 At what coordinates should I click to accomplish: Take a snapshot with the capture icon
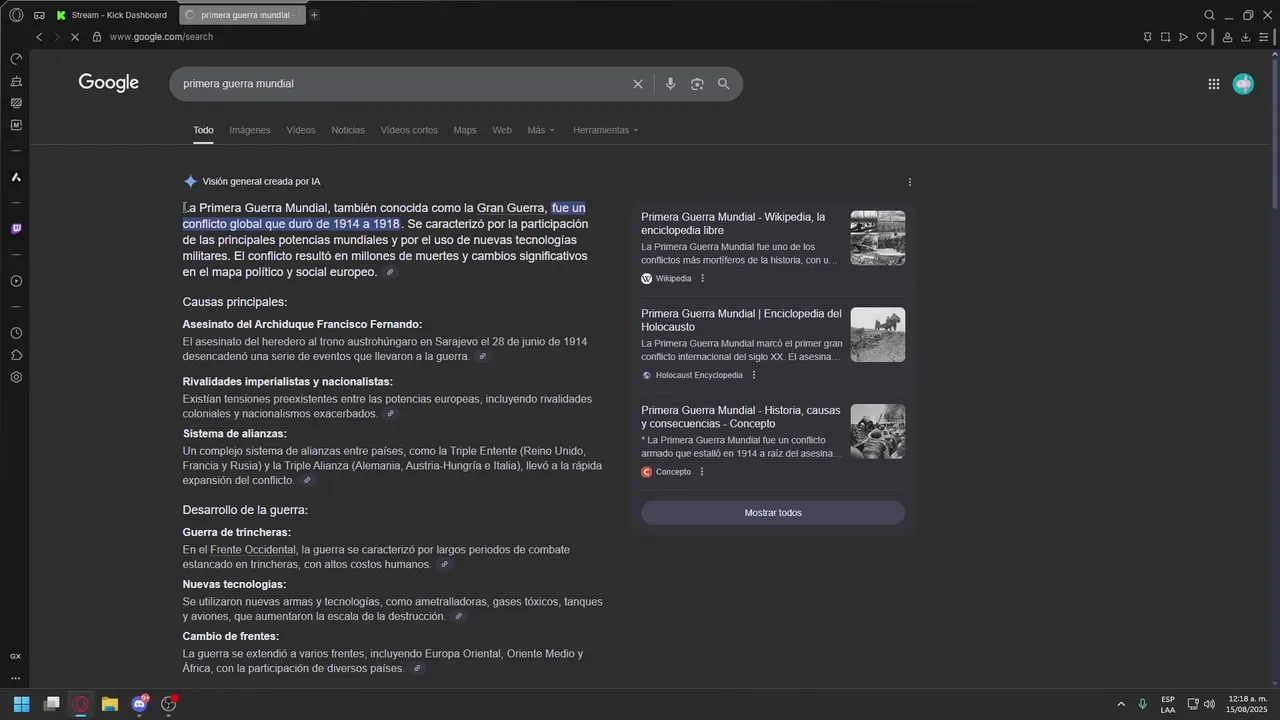[1165, 37]
